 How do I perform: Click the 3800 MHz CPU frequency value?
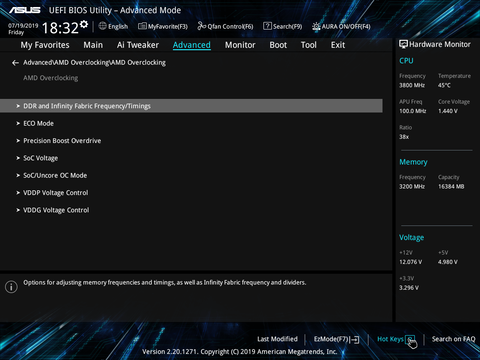[x=412, y=85]
